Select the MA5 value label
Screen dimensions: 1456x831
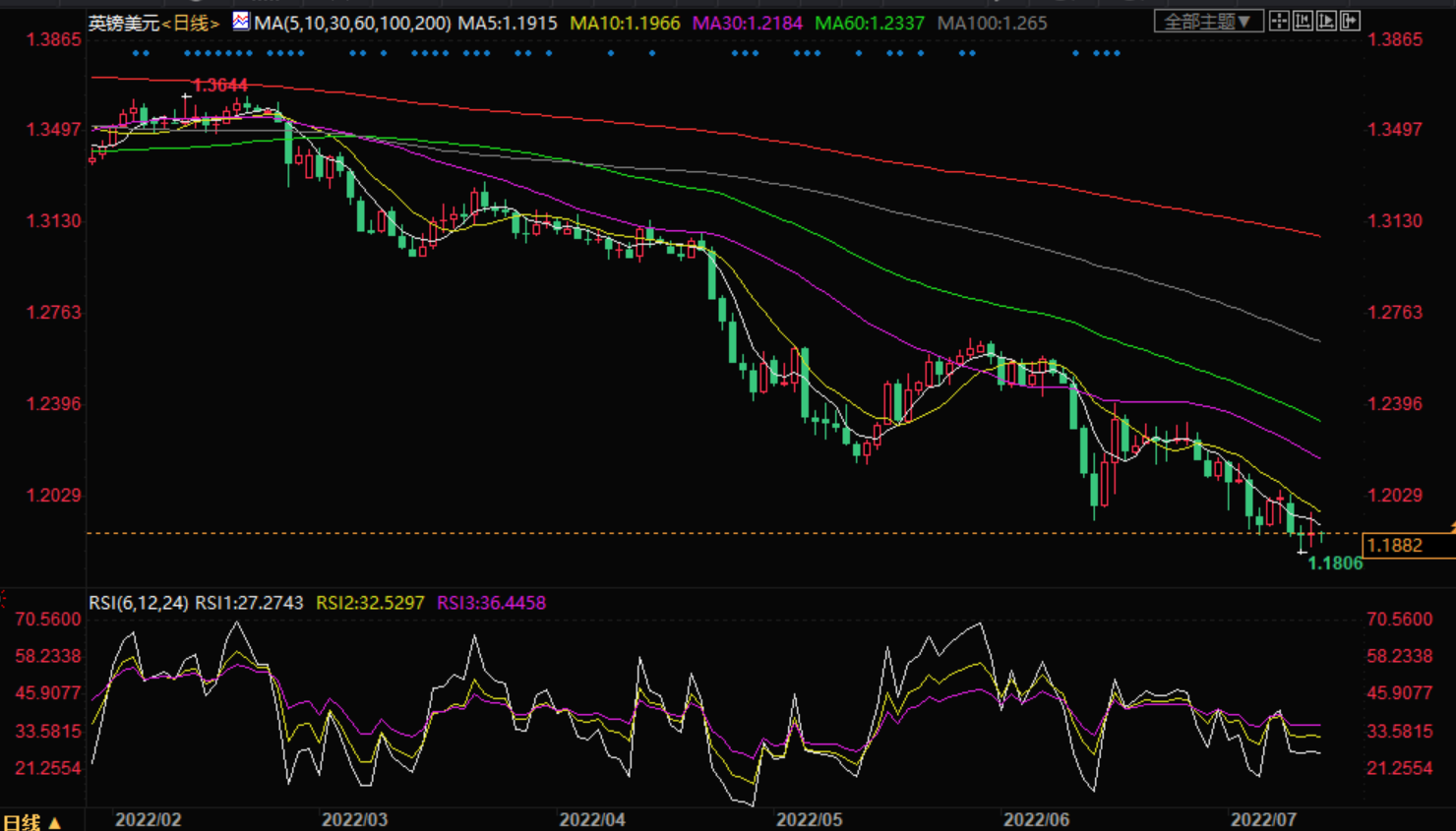(508, 23)
